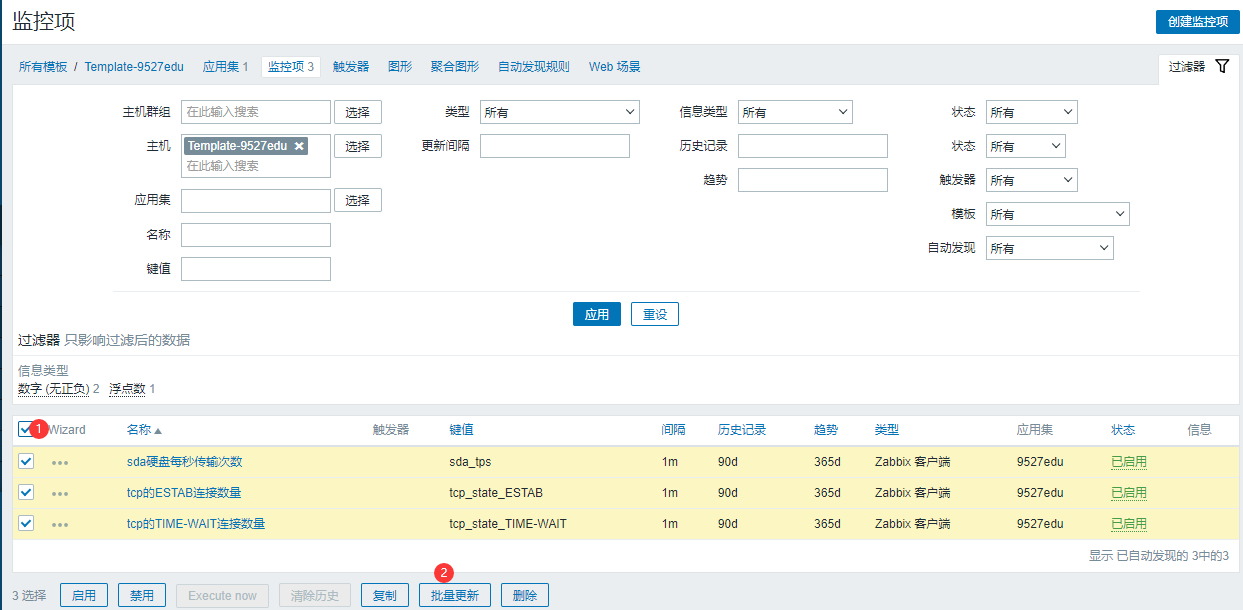Screen dimensions: 1243x610
Task: Click the filter funnel icon
Action: click(x=1222, y=66)
